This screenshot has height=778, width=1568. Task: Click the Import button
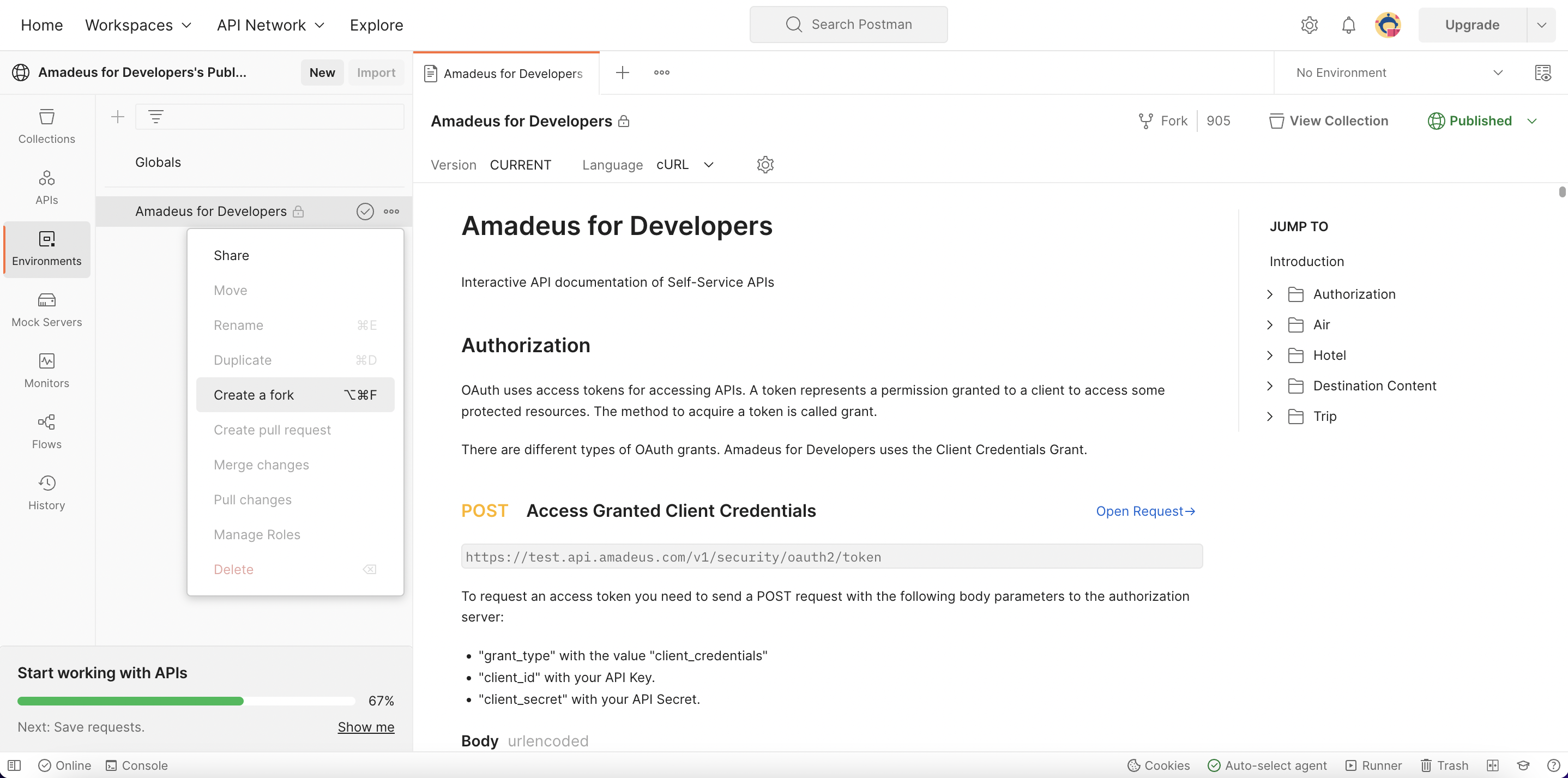376,73
